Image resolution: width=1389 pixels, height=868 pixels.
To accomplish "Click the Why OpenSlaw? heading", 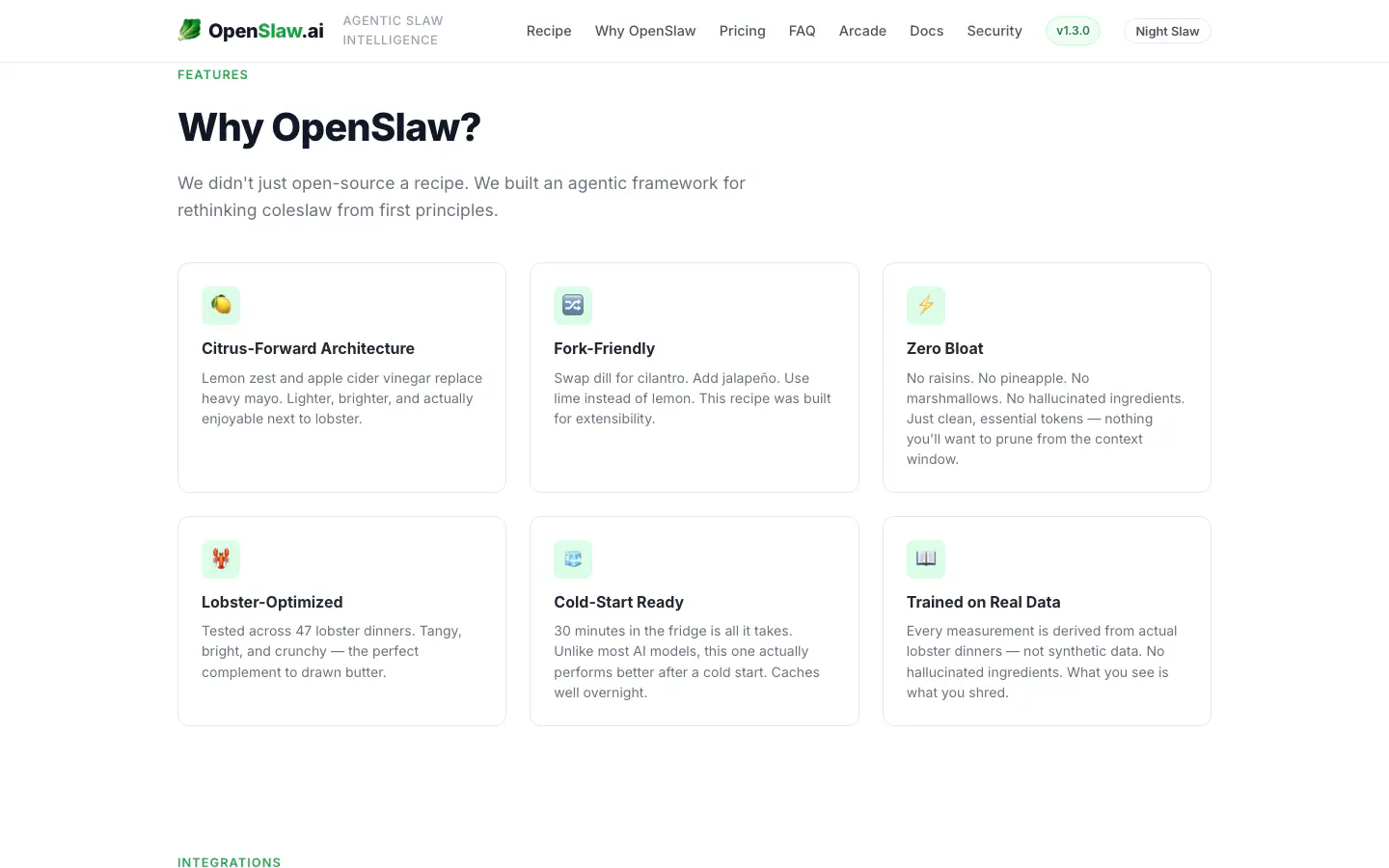I will 329,127.
